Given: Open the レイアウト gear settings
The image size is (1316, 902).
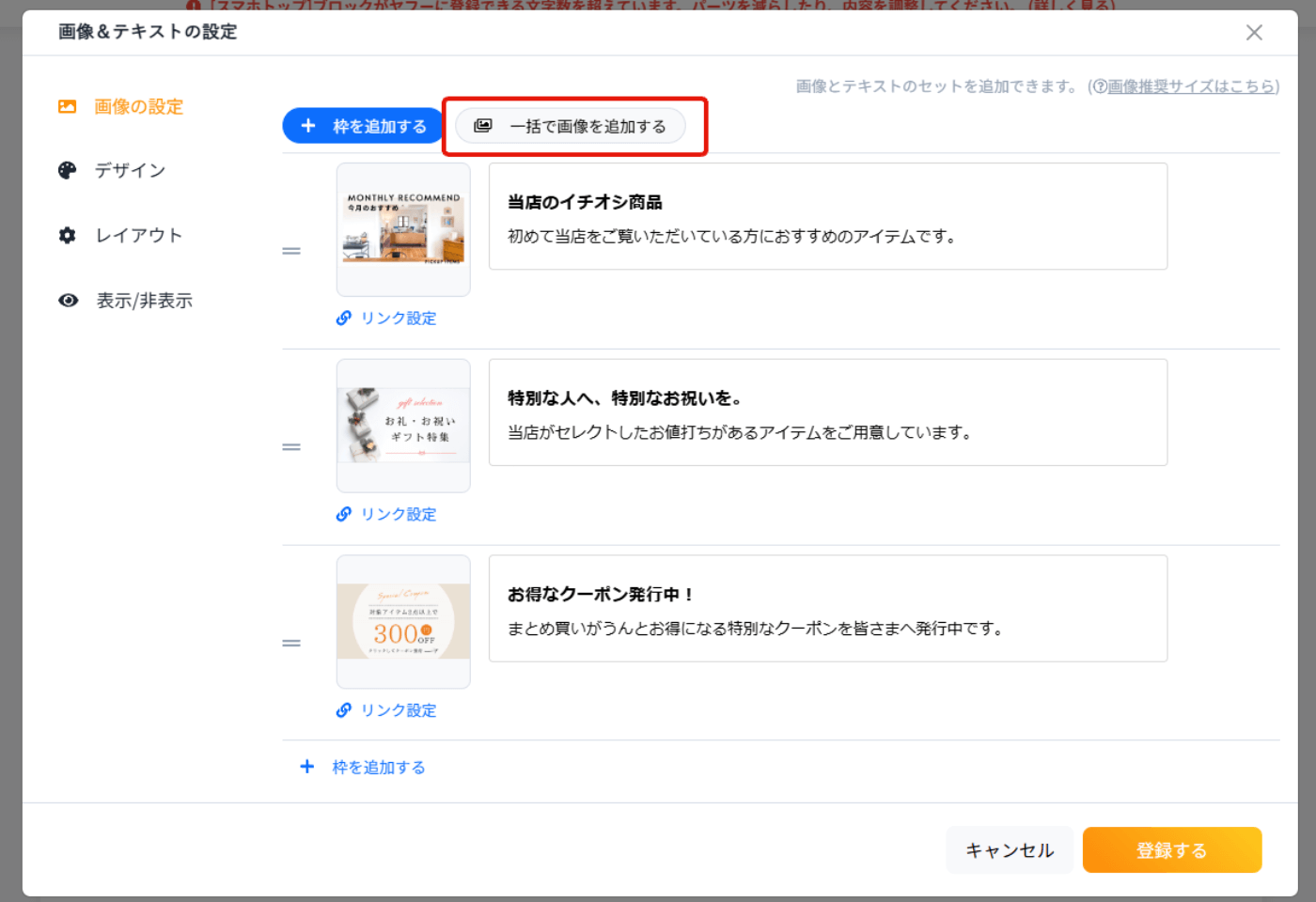Looking at the screenshot, I should pos(120,235).
